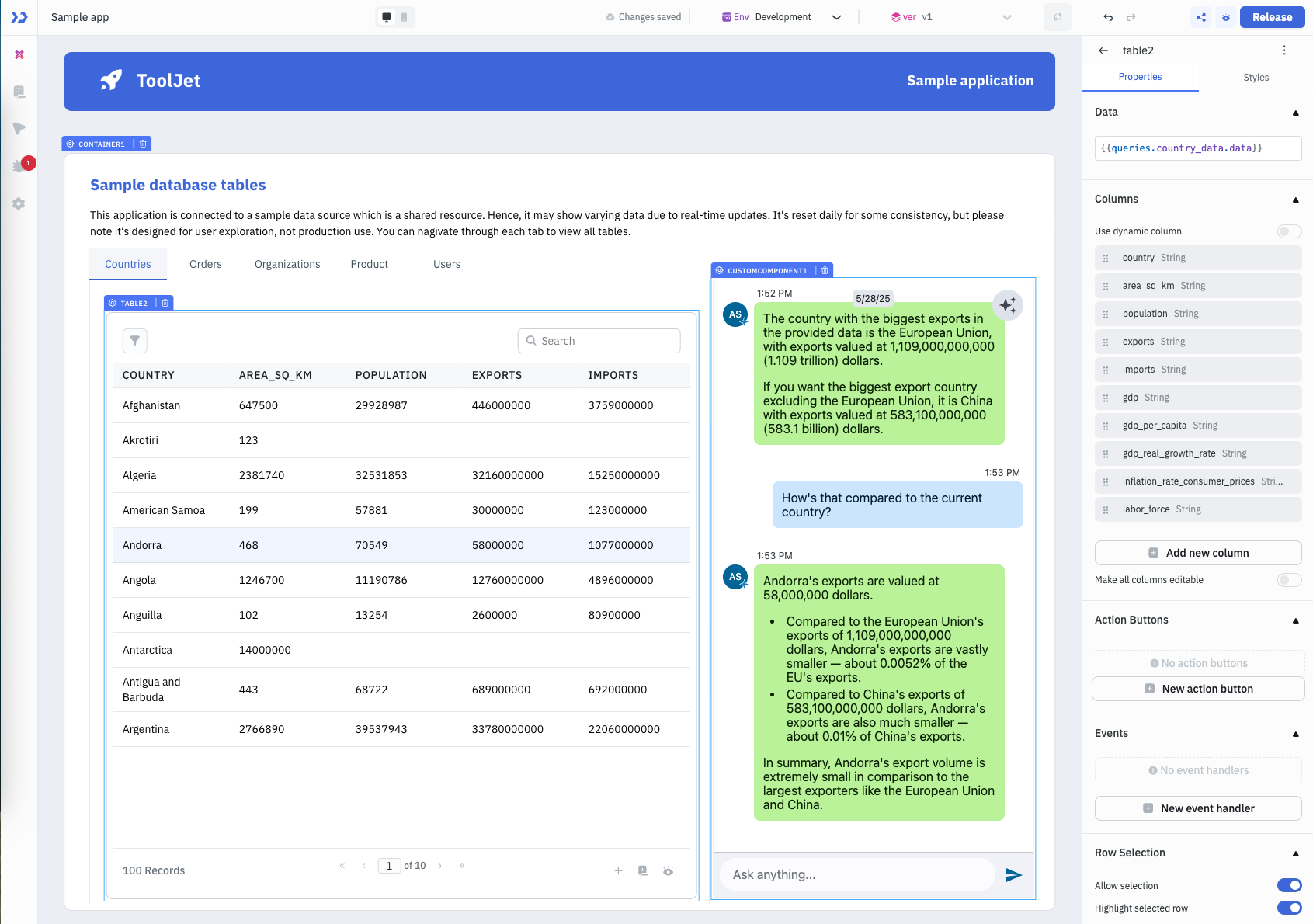Switch to the Organizations tab

click(x=287, y=264)
